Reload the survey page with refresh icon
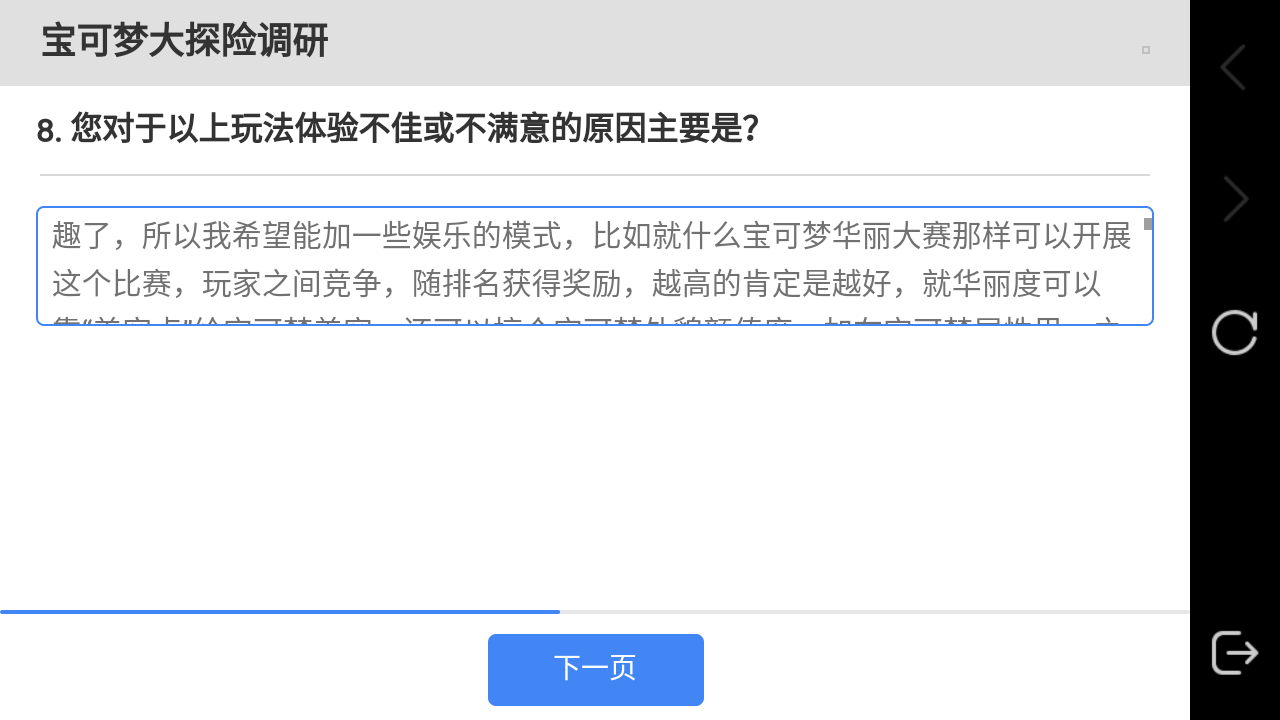 [x=1235, y=332]
